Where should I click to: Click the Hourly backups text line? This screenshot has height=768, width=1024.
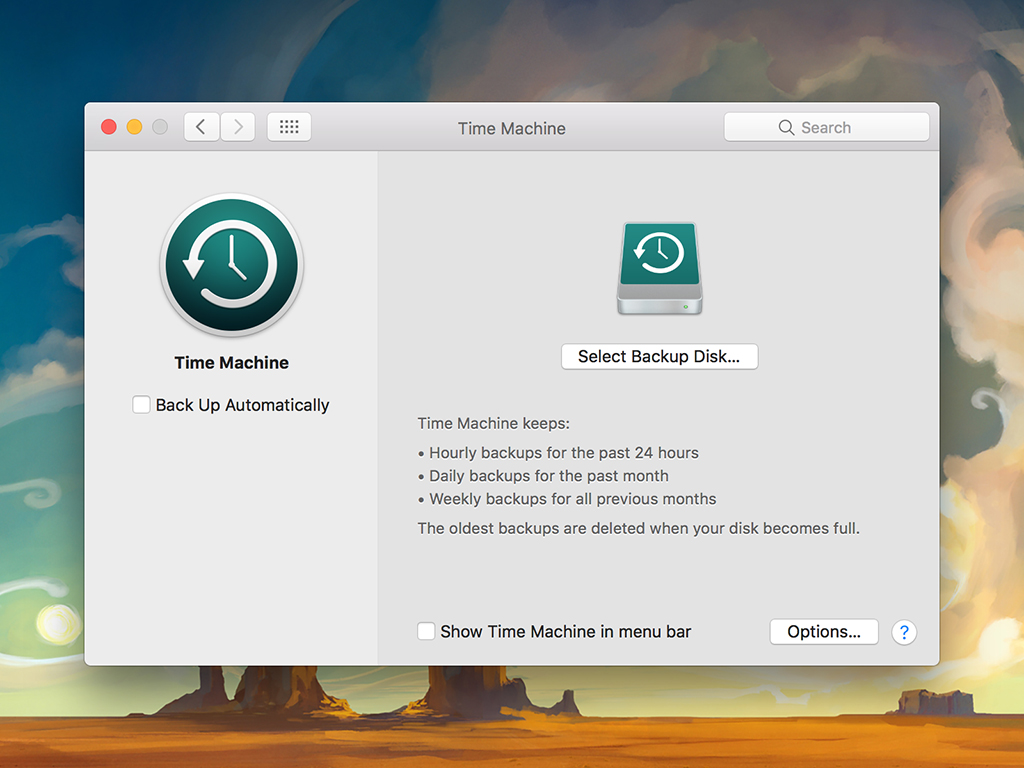[x=563, y=453]
